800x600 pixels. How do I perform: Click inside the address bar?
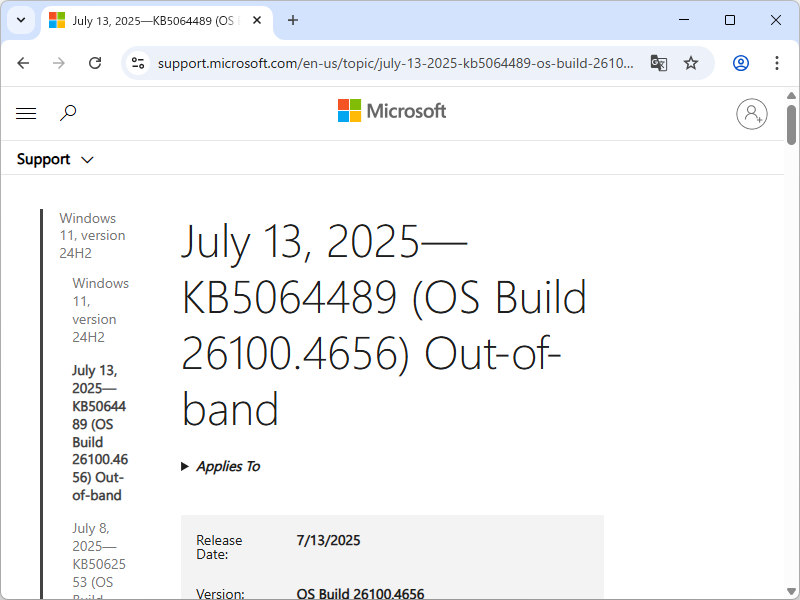point(400,62)
